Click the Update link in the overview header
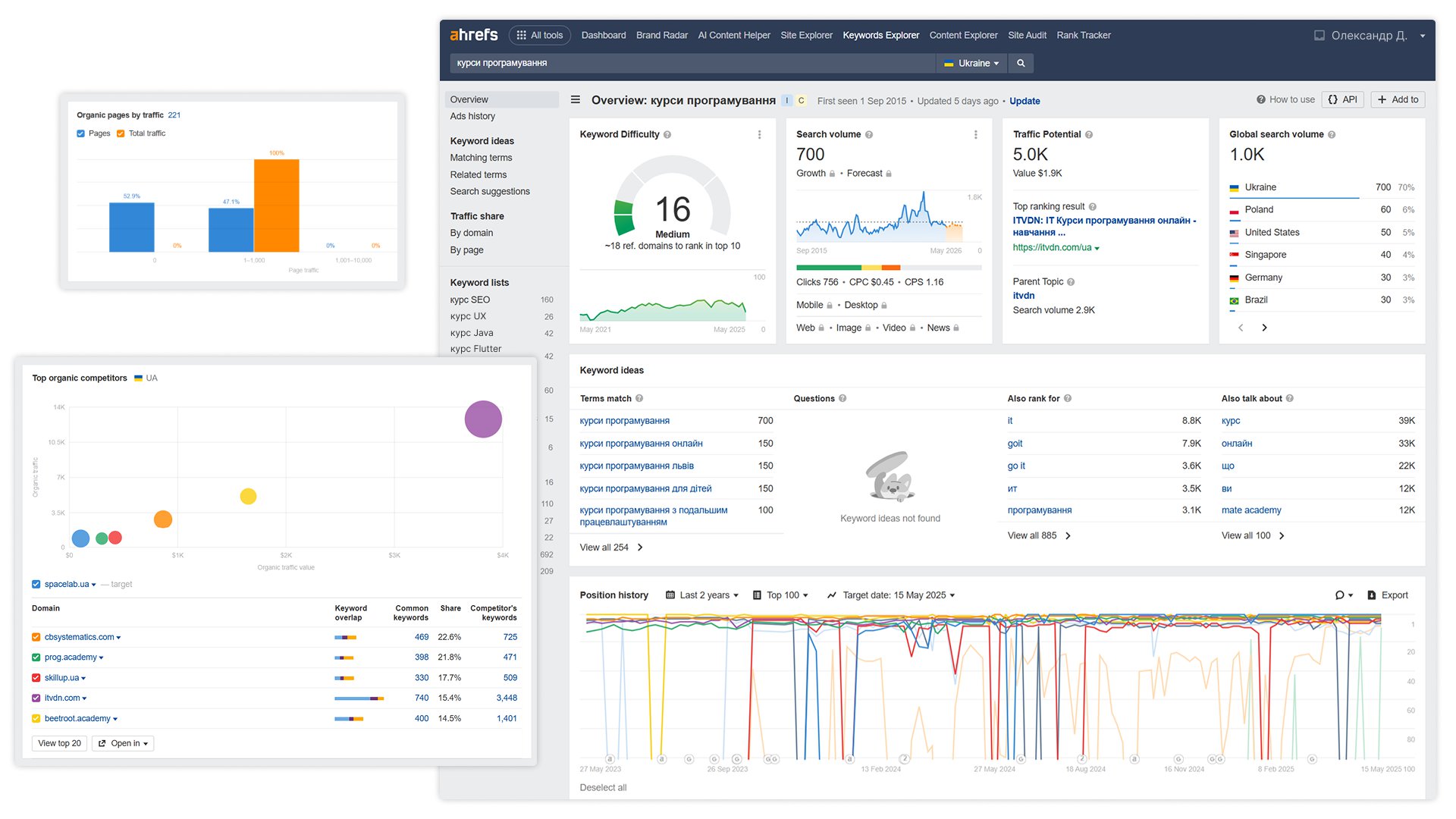This screenshot has width=1456, height=819. tap(1025, 101)
